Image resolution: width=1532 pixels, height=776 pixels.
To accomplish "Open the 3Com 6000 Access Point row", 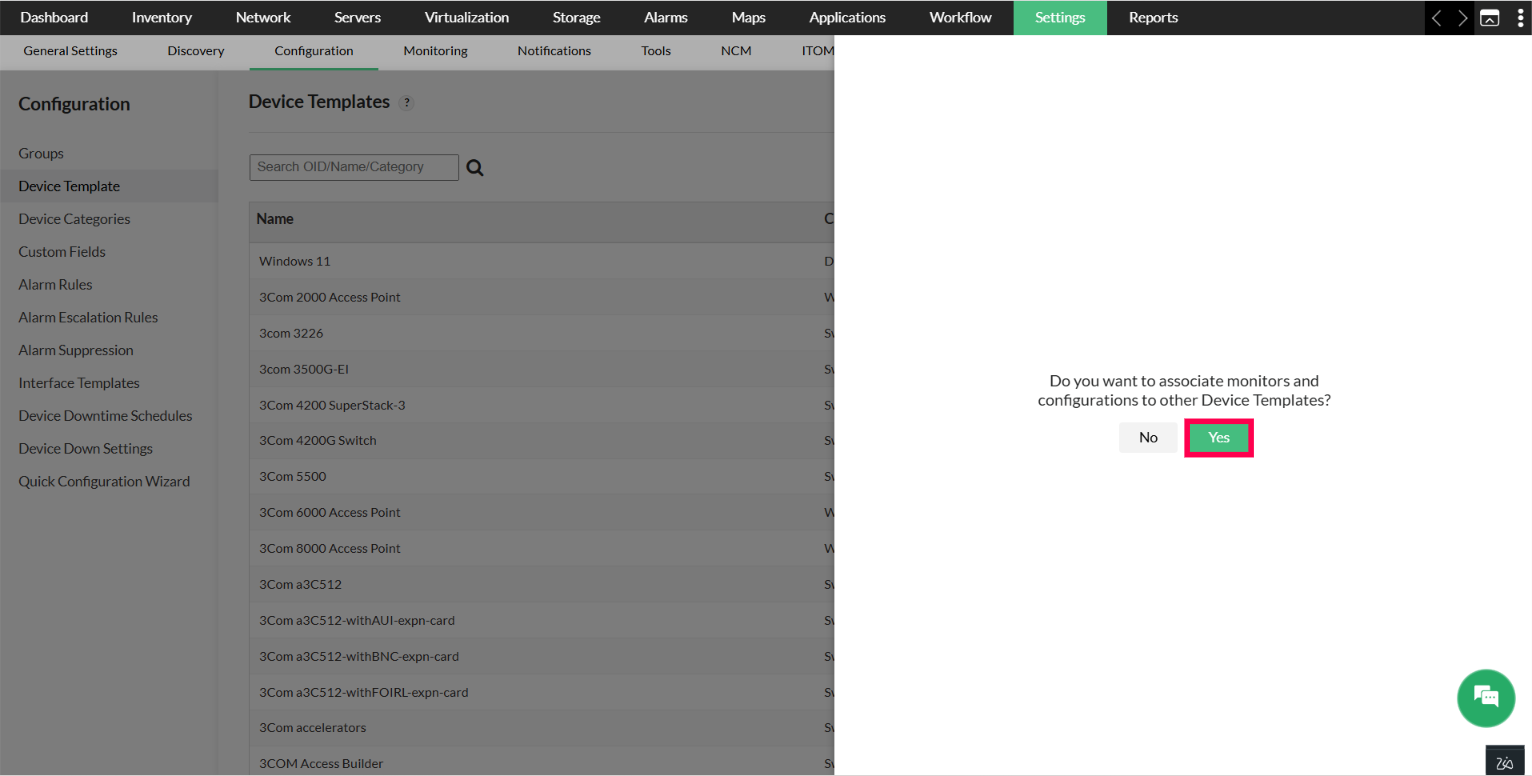I will (542, 512).
